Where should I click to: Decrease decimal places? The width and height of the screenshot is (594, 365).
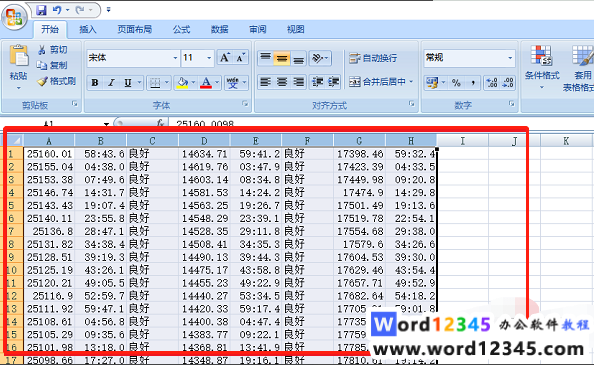point(508,83)
